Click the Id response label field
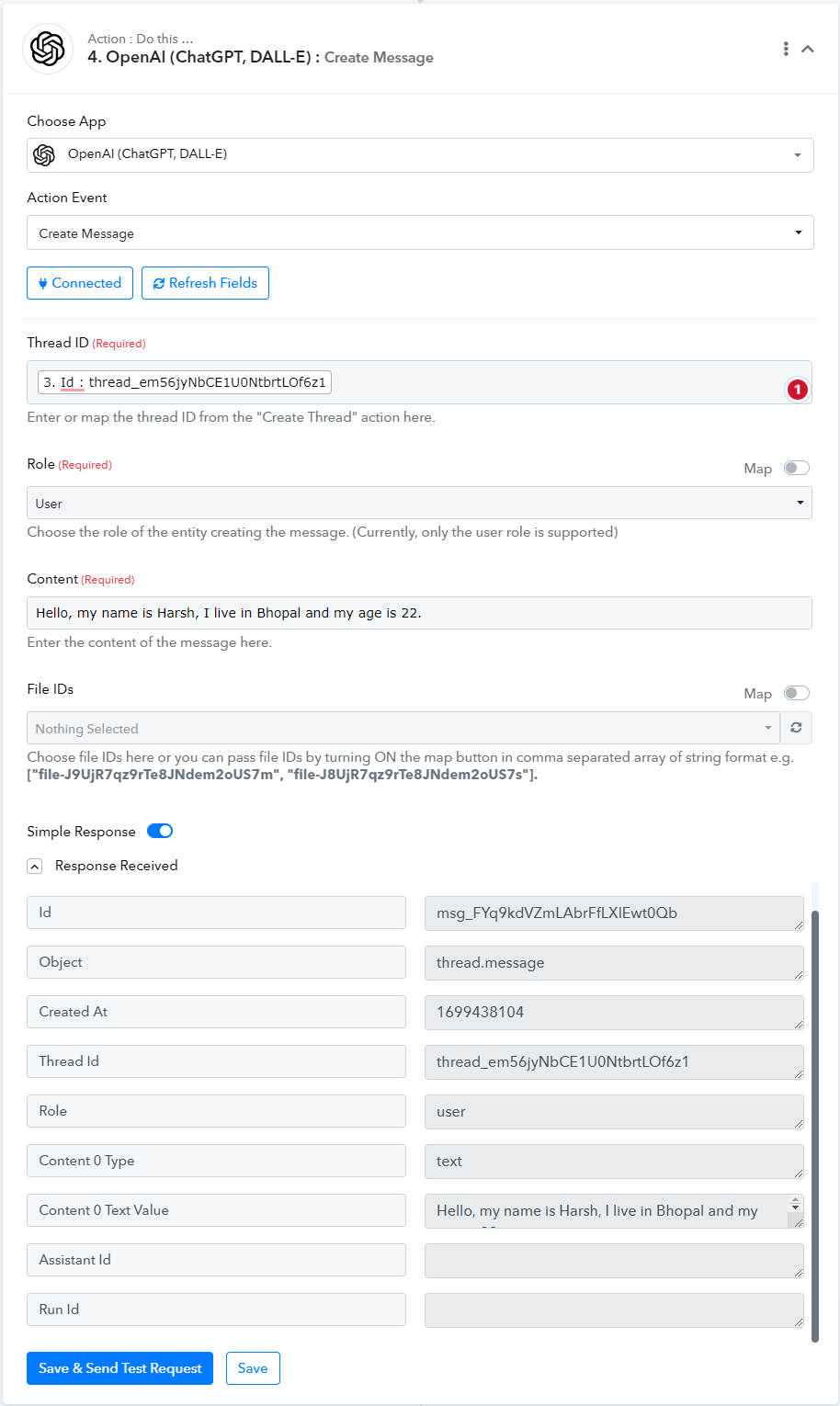This screenshot has width=840, height=1406. [216, 913]
